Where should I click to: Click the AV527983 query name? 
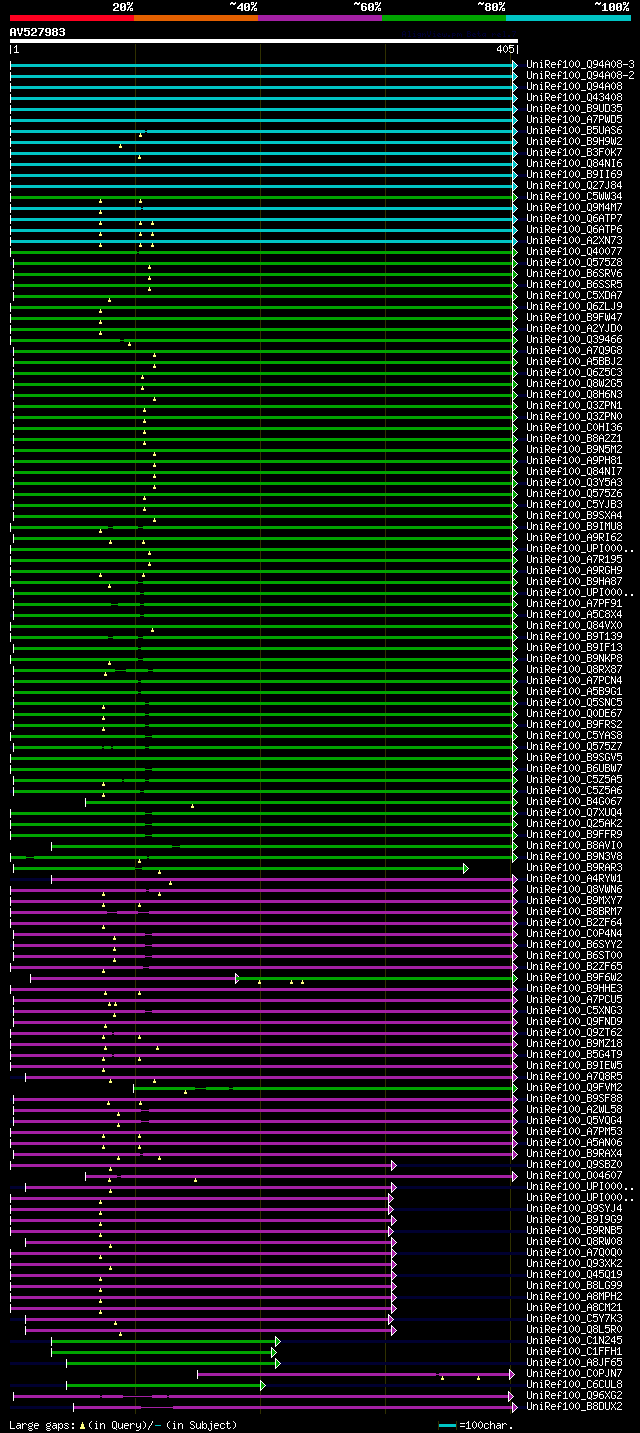coord(38,32)
